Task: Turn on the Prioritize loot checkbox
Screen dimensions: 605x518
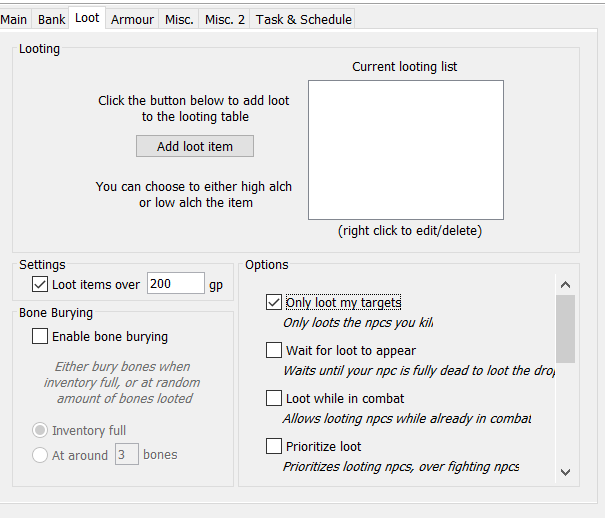Action: (274, 446)
